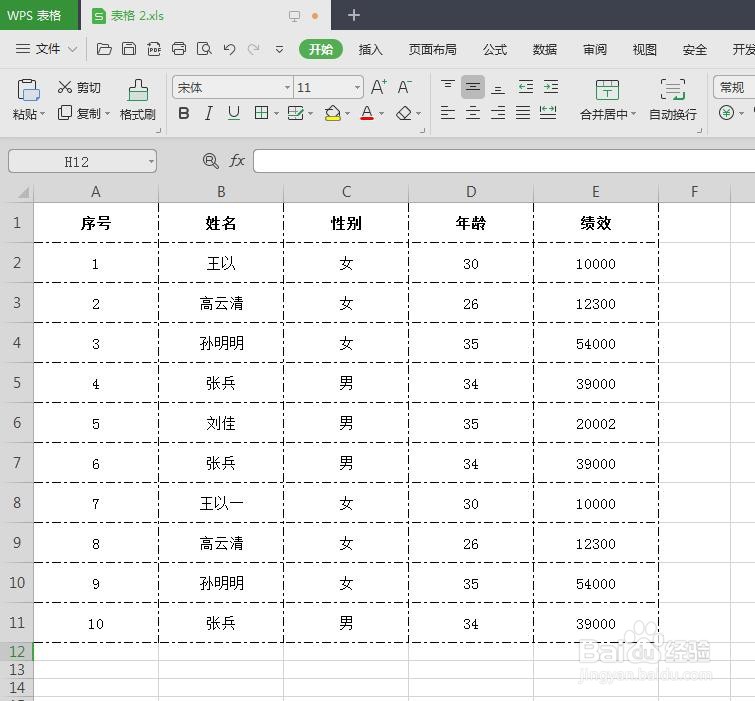
Task: Align text to top of cell
Action: point(448,87)
